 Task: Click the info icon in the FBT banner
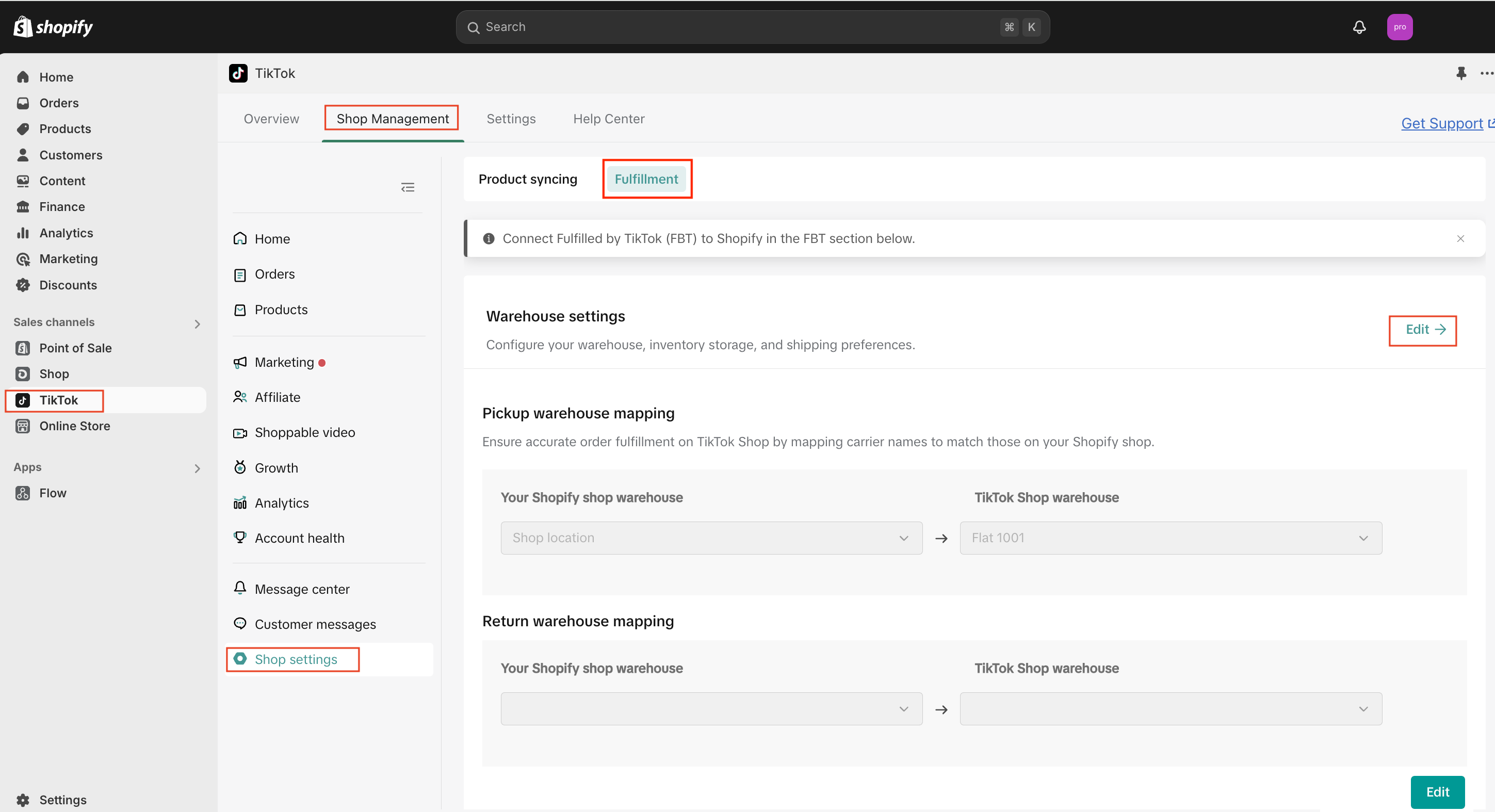tap(489, 238)
